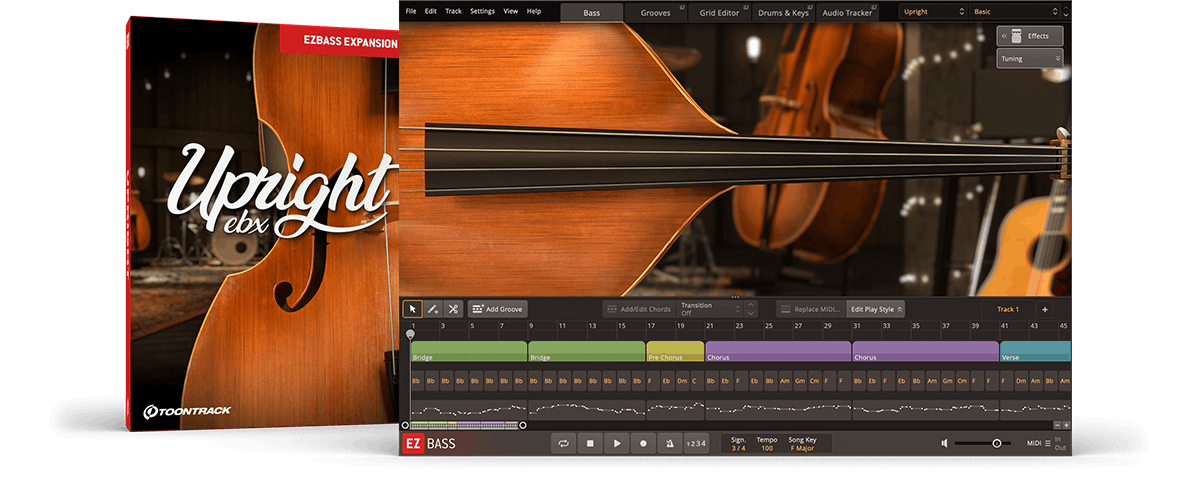Expand the Effects panel
The height and width of the screenshot is (488, 1200).
pos(1029,36)
